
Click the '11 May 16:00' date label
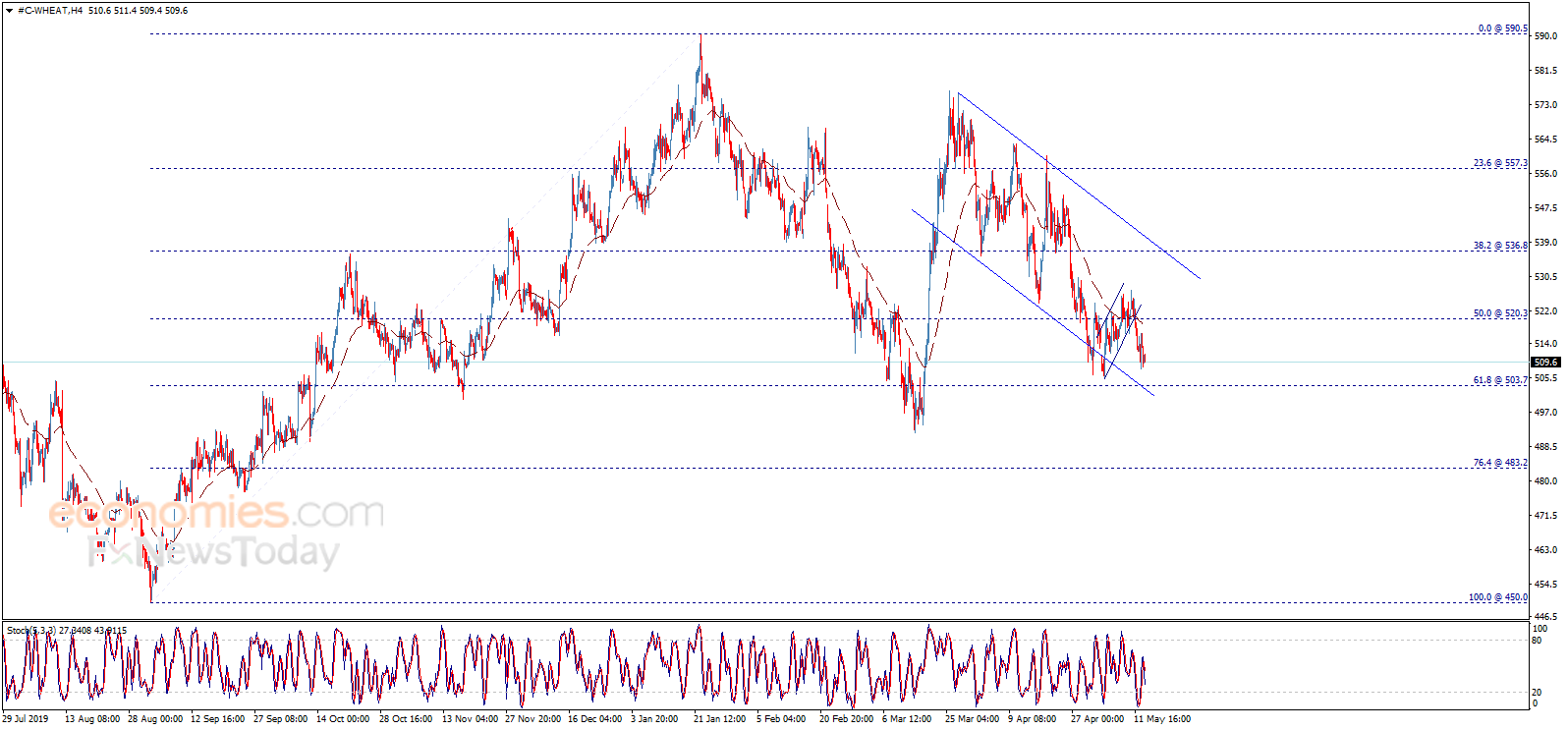coord(1162,719)
